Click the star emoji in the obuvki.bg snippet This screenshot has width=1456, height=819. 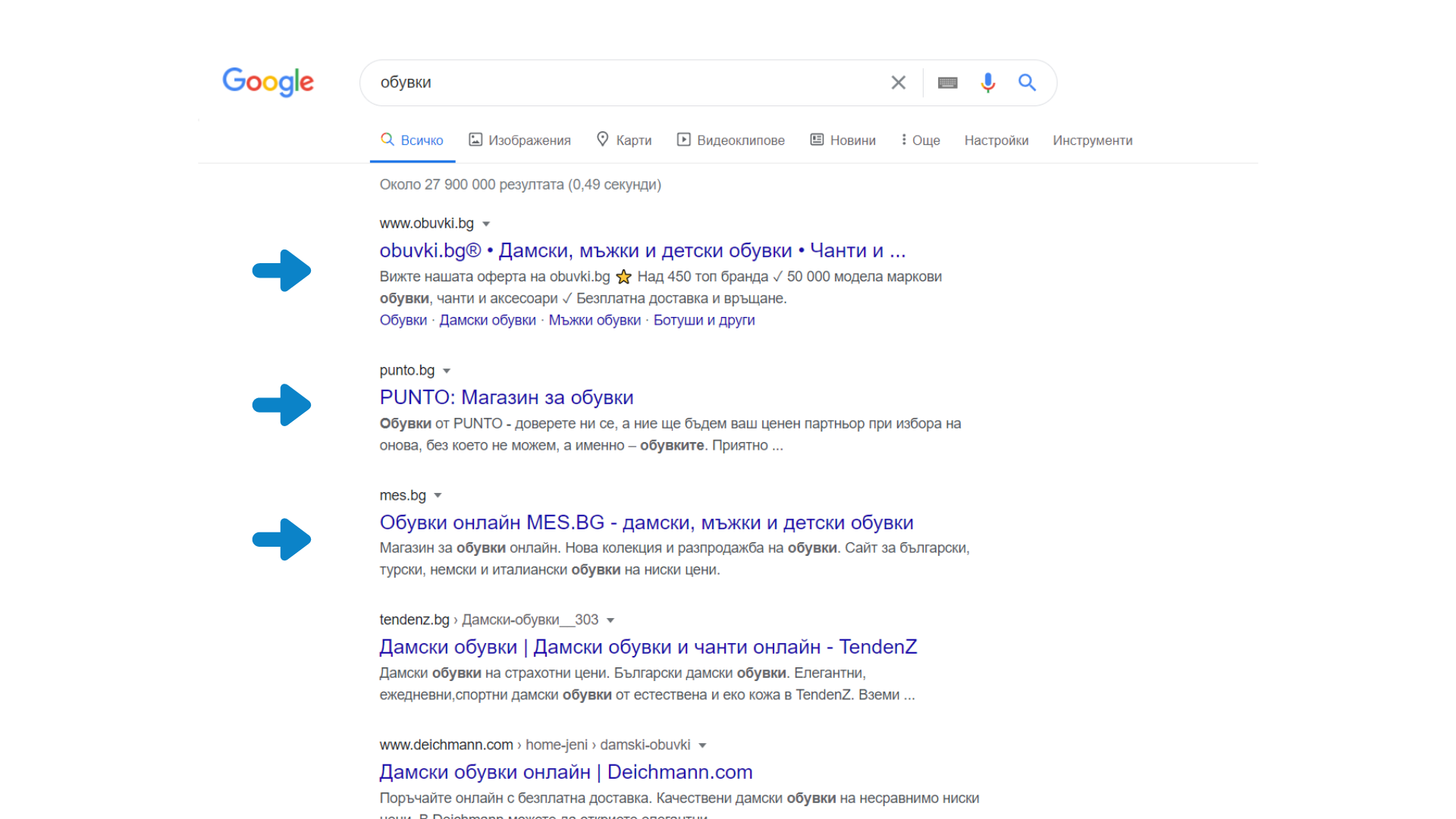tap(623, 277)
